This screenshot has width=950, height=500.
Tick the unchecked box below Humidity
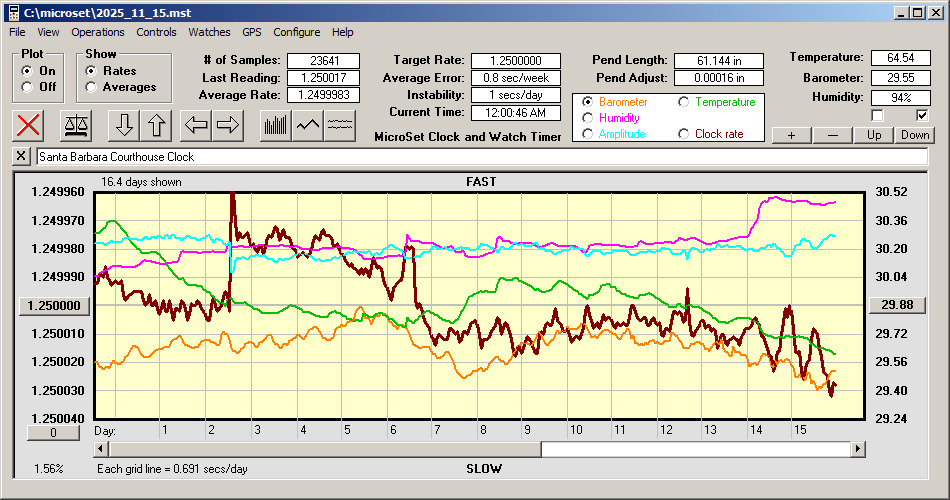877,115
